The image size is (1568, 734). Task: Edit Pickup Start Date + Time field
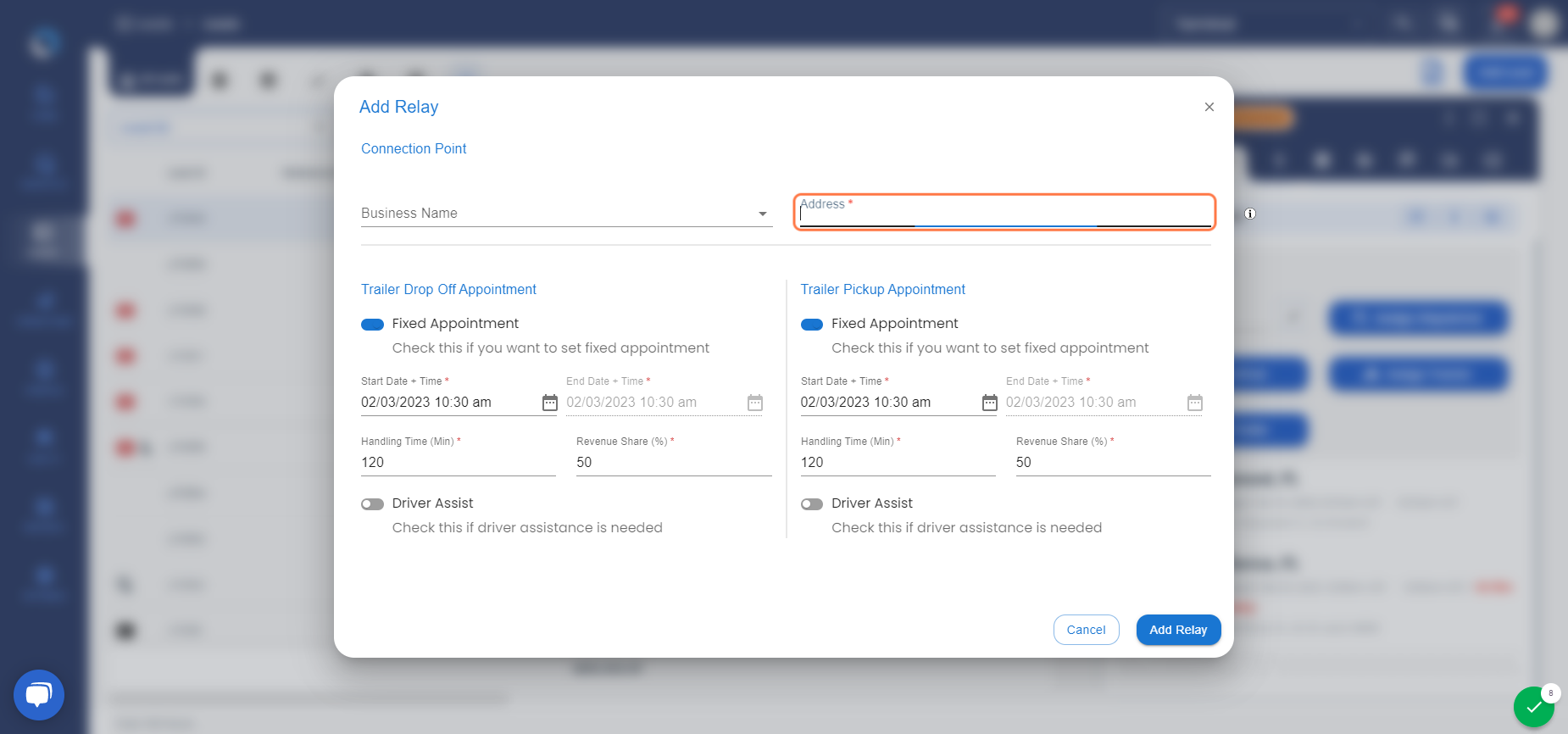(889, 403)
